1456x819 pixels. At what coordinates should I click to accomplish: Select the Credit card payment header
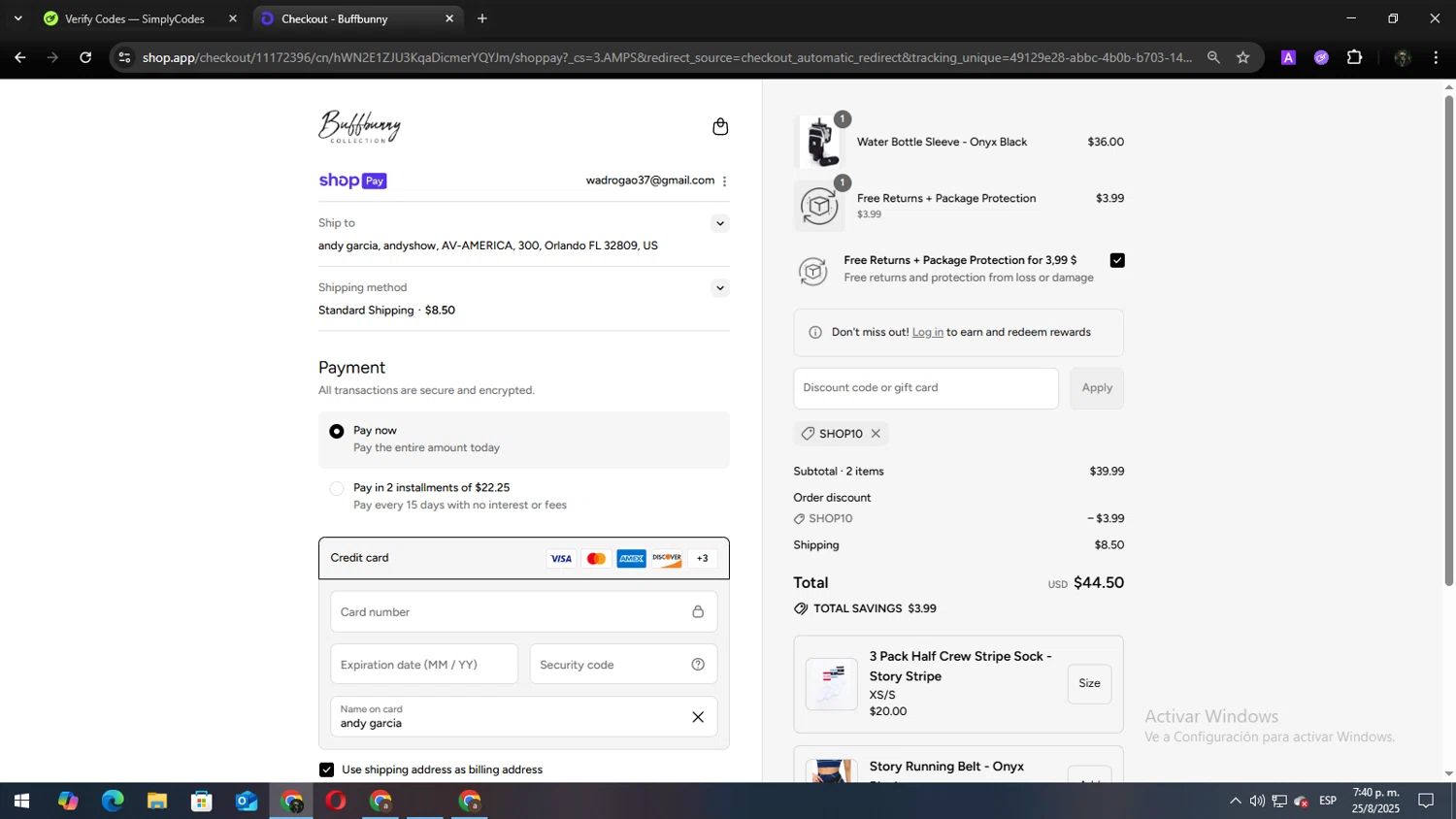[524, 559]
